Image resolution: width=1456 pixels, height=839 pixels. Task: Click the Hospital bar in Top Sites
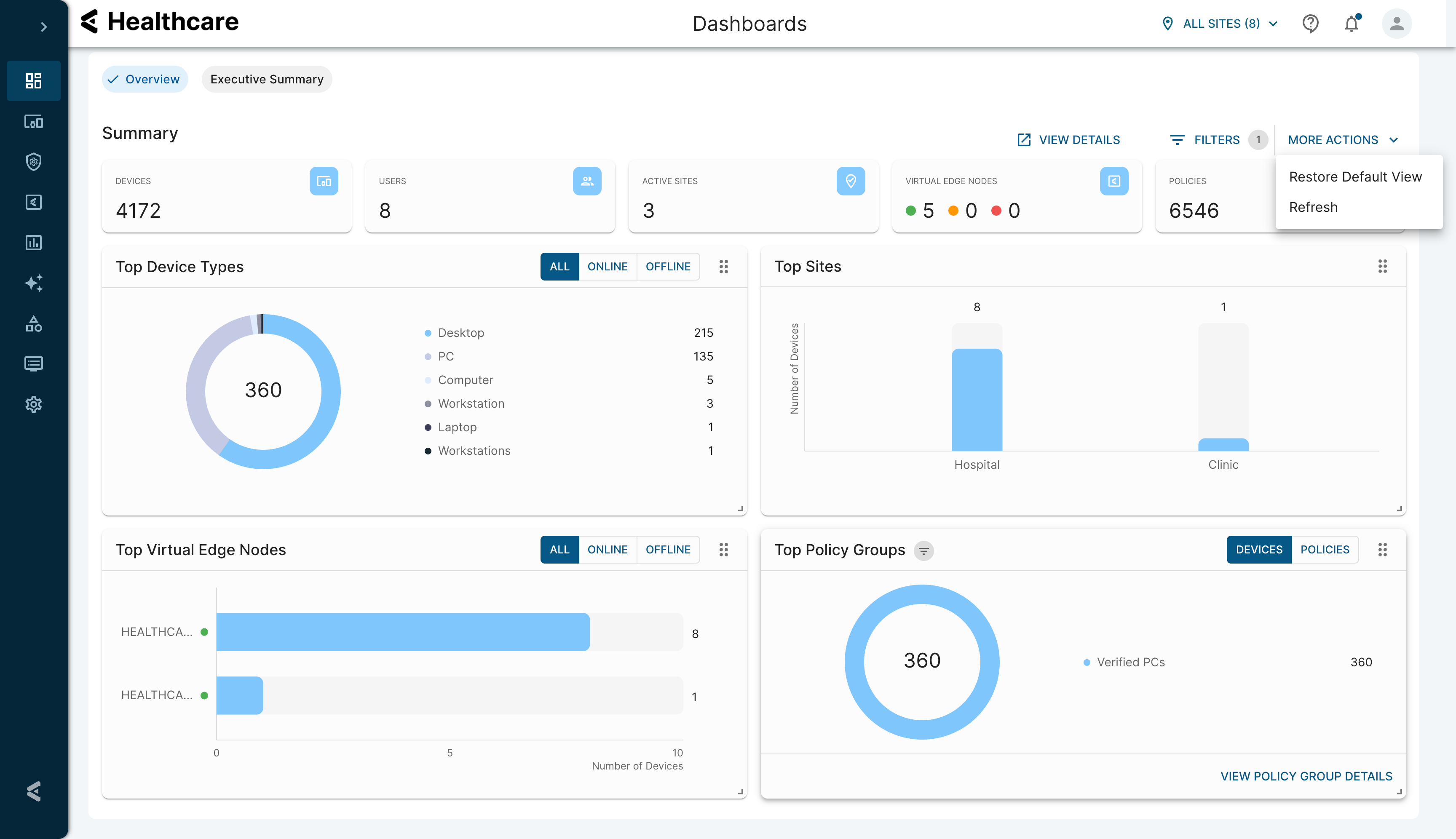977,399
